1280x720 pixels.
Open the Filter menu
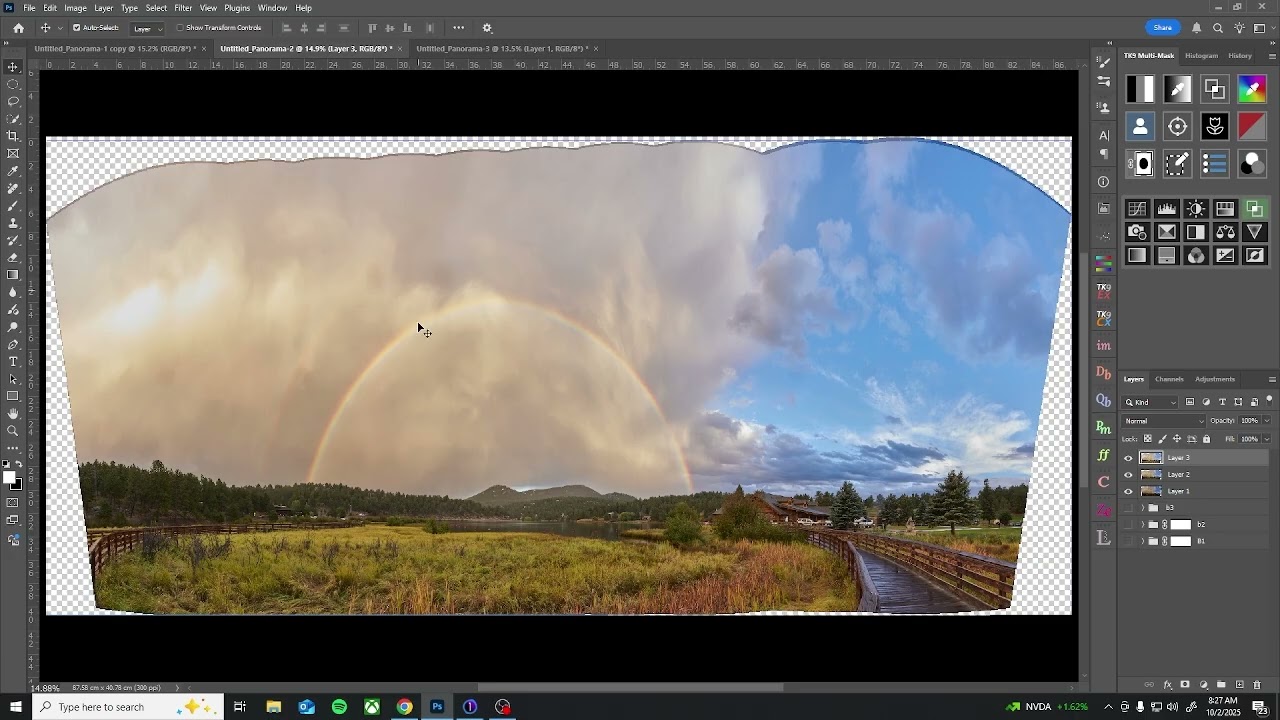tap(183, 8)
